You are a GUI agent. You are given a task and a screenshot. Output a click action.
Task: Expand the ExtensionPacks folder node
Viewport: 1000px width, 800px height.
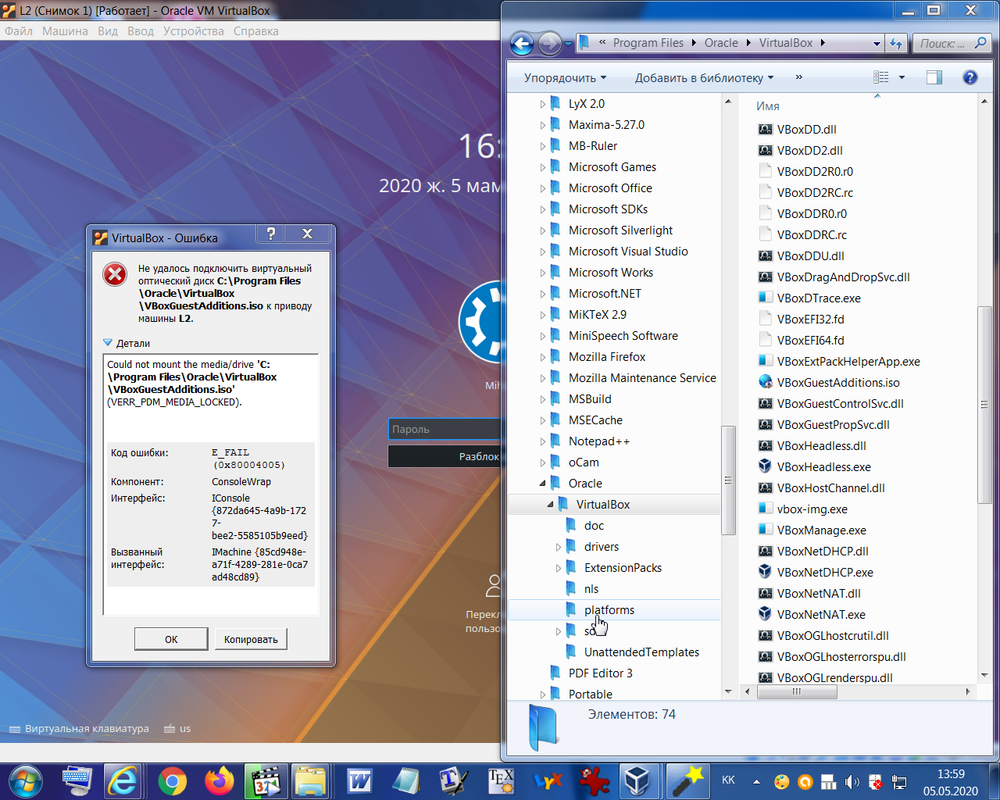[558, 568]
